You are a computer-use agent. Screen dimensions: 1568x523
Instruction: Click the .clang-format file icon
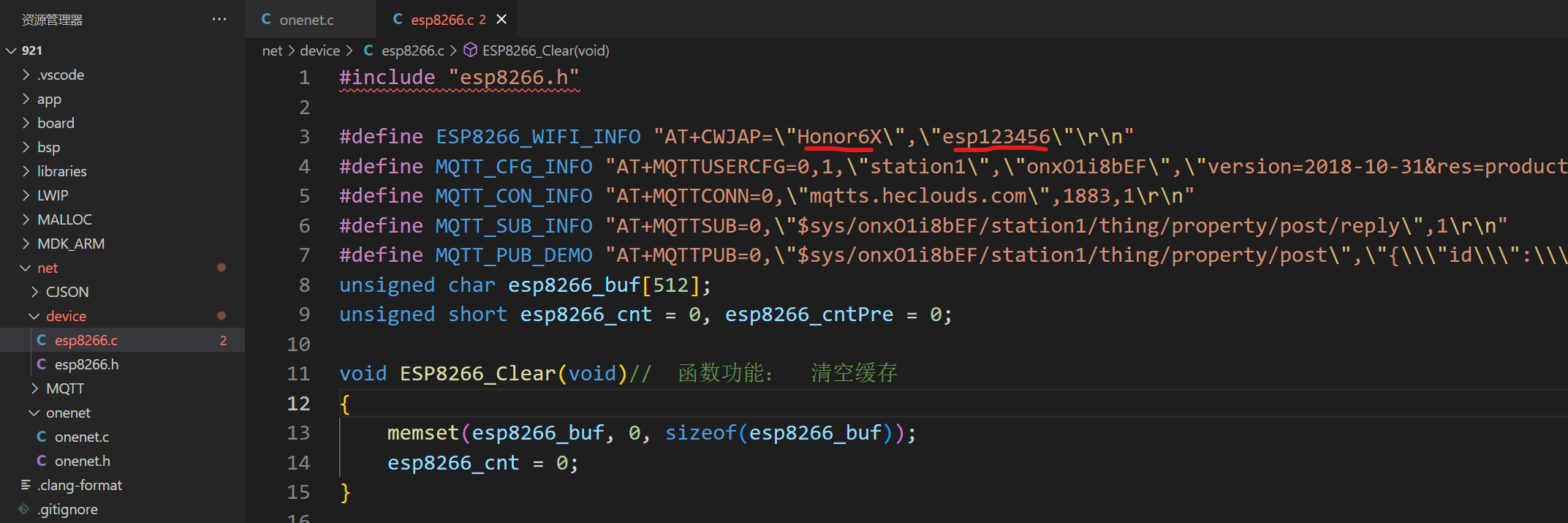(x=26, y=485)
